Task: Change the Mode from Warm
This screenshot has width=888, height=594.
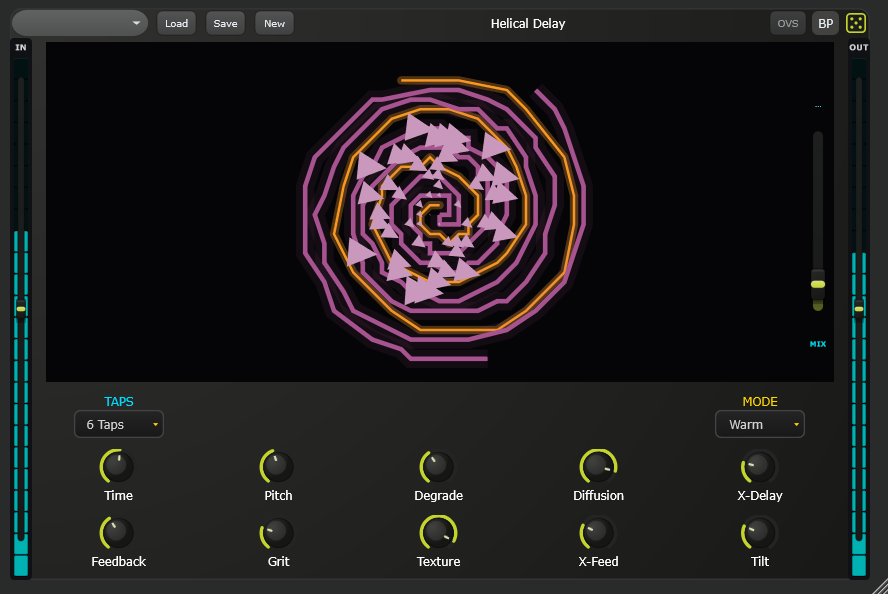Action: (759, 424)
